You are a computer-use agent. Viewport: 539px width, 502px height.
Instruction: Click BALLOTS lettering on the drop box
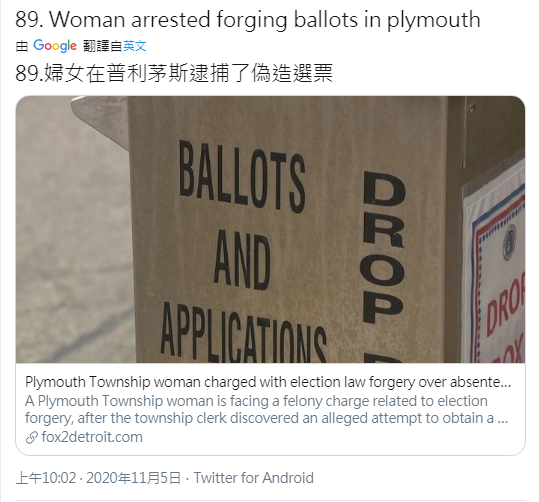[242, 175]
